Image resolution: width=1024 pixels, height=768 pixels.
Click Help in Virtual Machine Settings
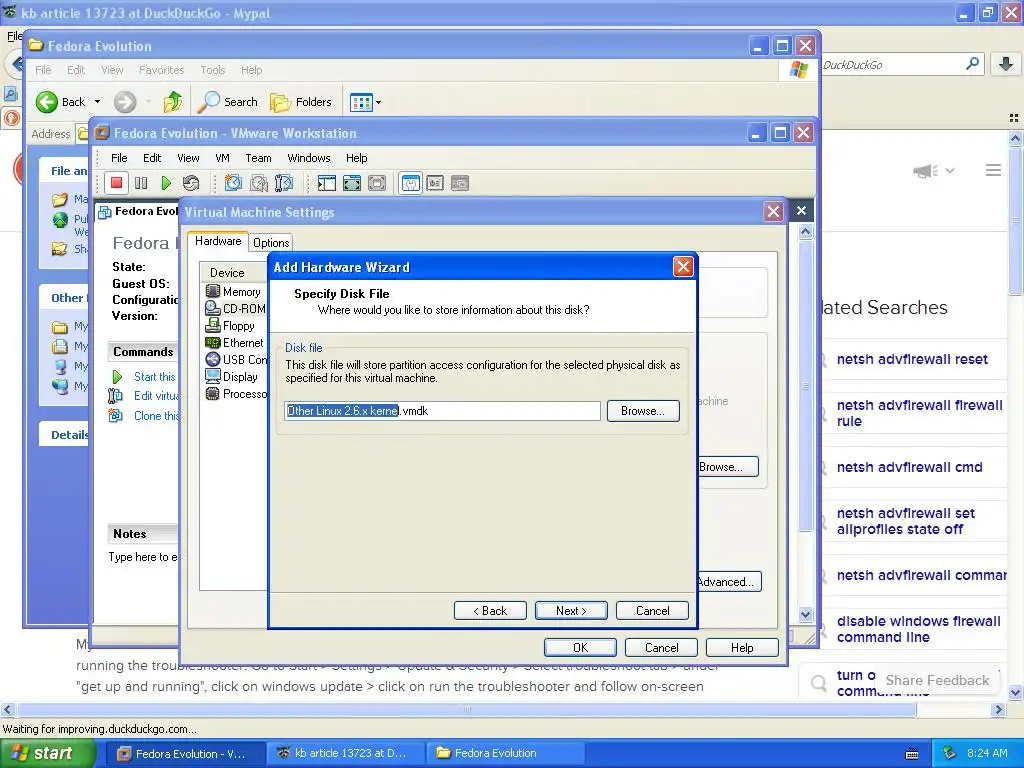click(742, 648)
